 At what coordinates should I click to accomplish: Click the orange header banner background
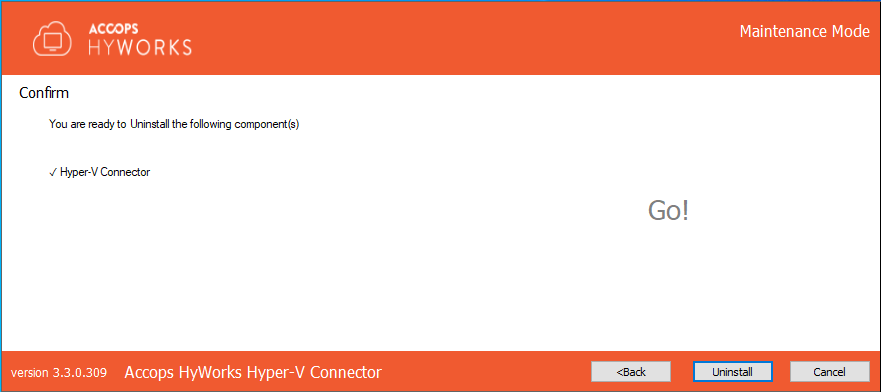point(449,38)
